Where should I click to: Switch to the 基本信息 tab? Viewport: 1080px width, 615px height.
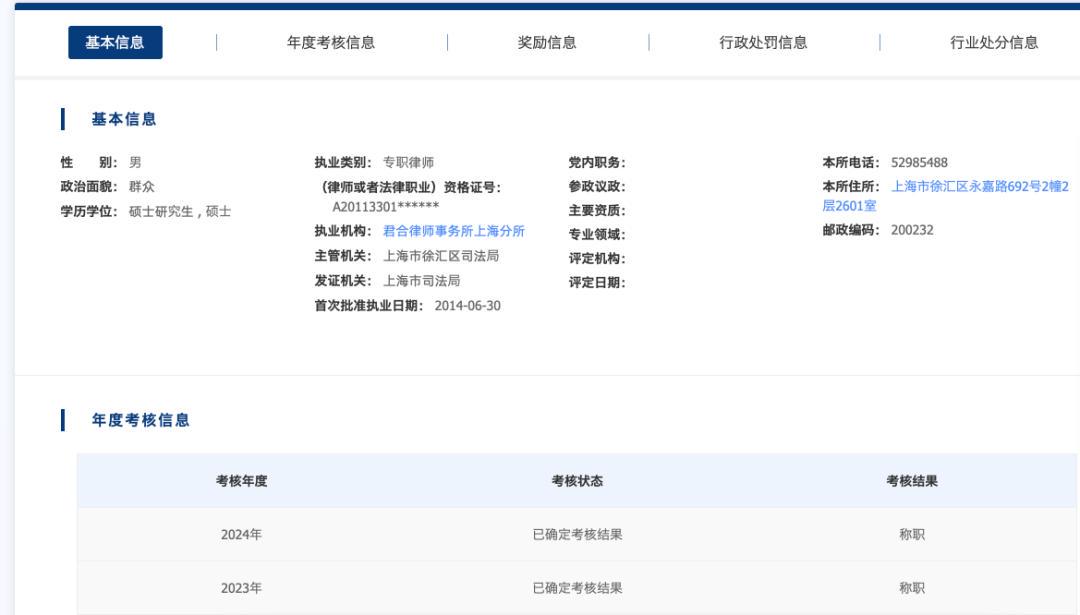point(115,42)
